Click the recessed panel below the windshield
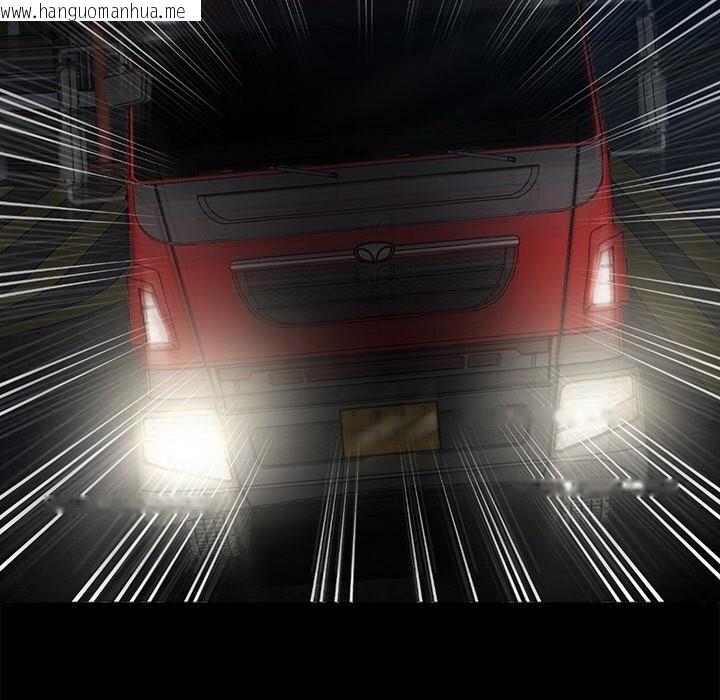 (x=368, y=201)
